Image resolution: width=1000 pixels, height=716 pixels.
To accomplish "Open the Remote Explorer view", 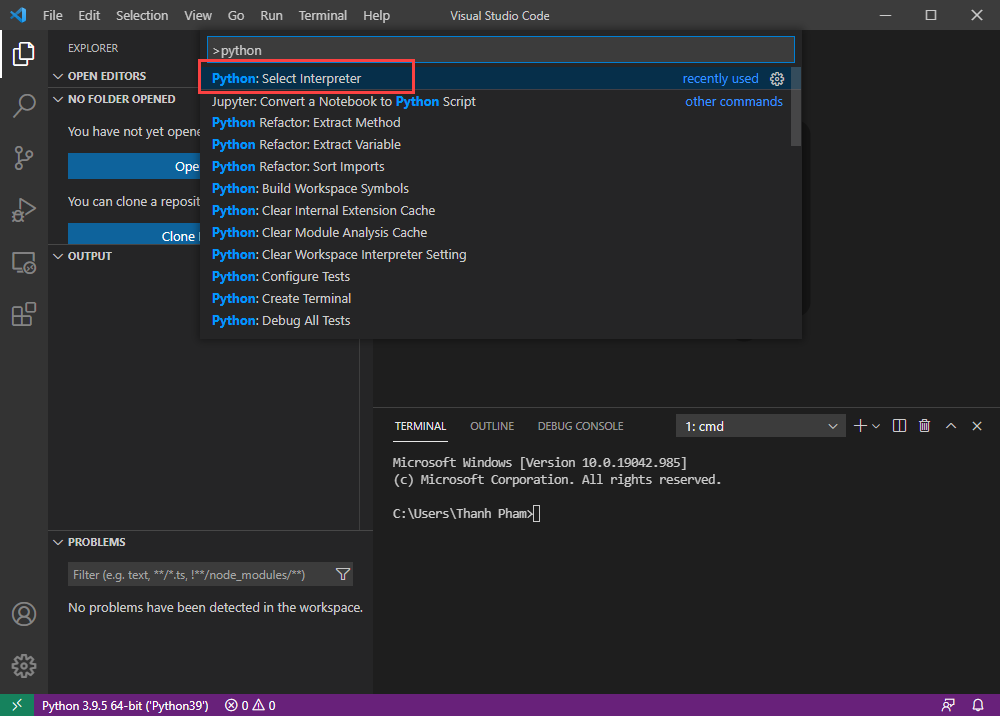I will point(24,262).
